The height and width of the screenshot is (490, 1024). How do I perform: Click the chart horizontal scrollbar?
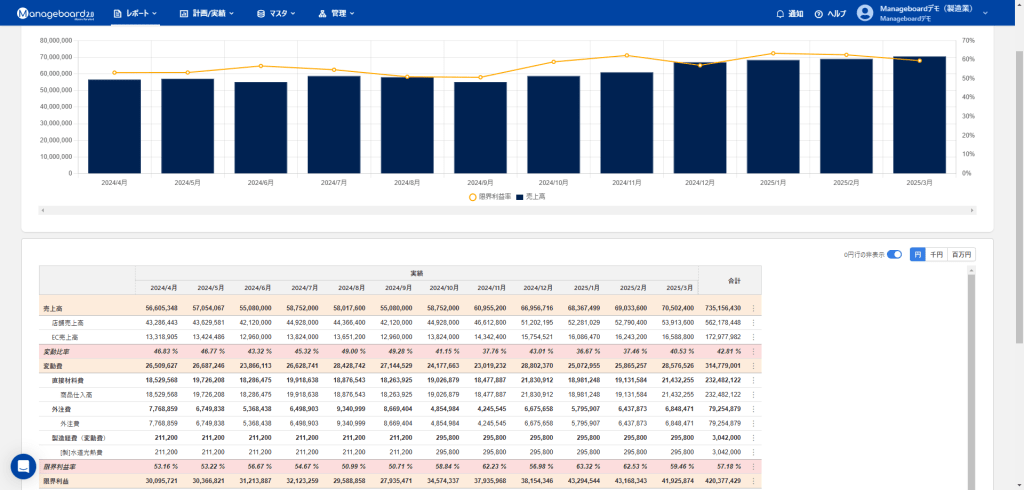click(x=507, y=210)
